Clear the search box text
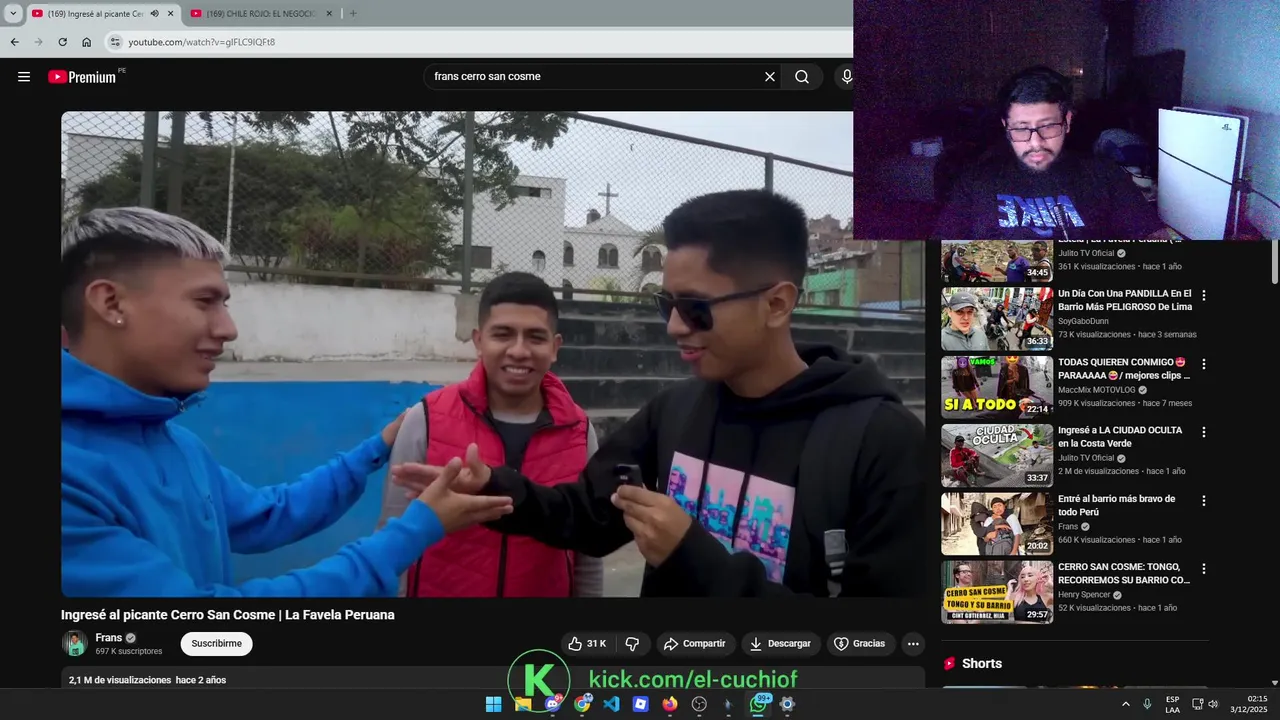Viewport: 1280px width, 720px height. pyautogui.click(x=770, y=77)
